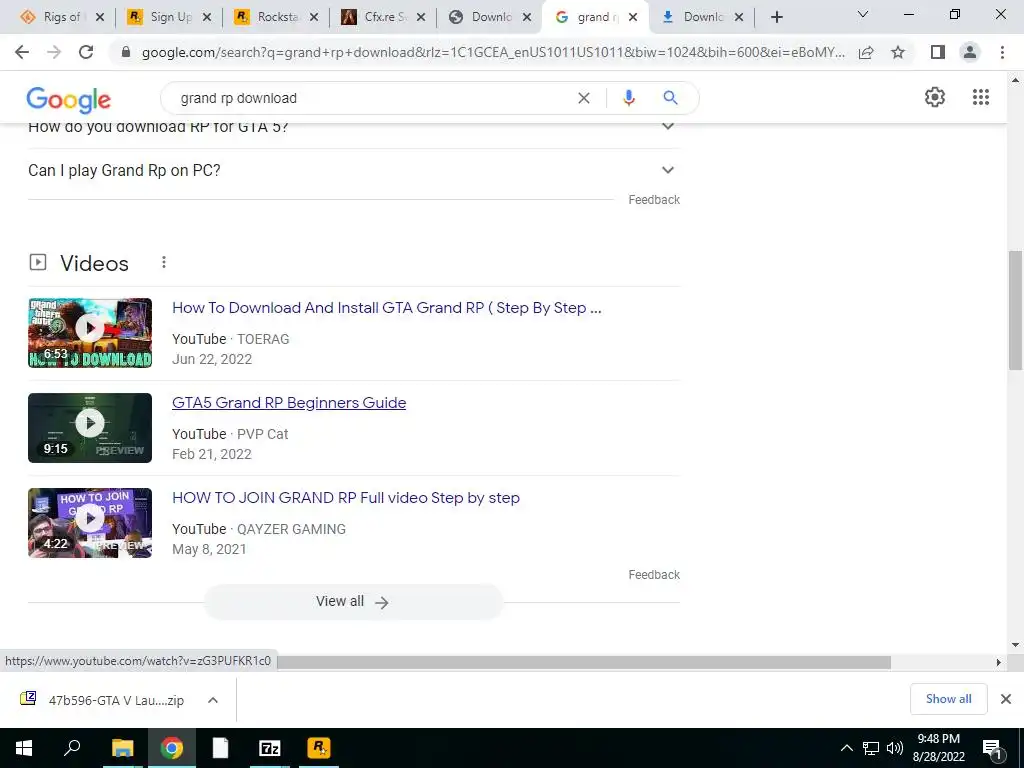Image resolution: width=1024 pixels, height=768 pixels.
Task: Expand 'How do you download RP for GTA 5?'
Action: [x=353, y=127]
